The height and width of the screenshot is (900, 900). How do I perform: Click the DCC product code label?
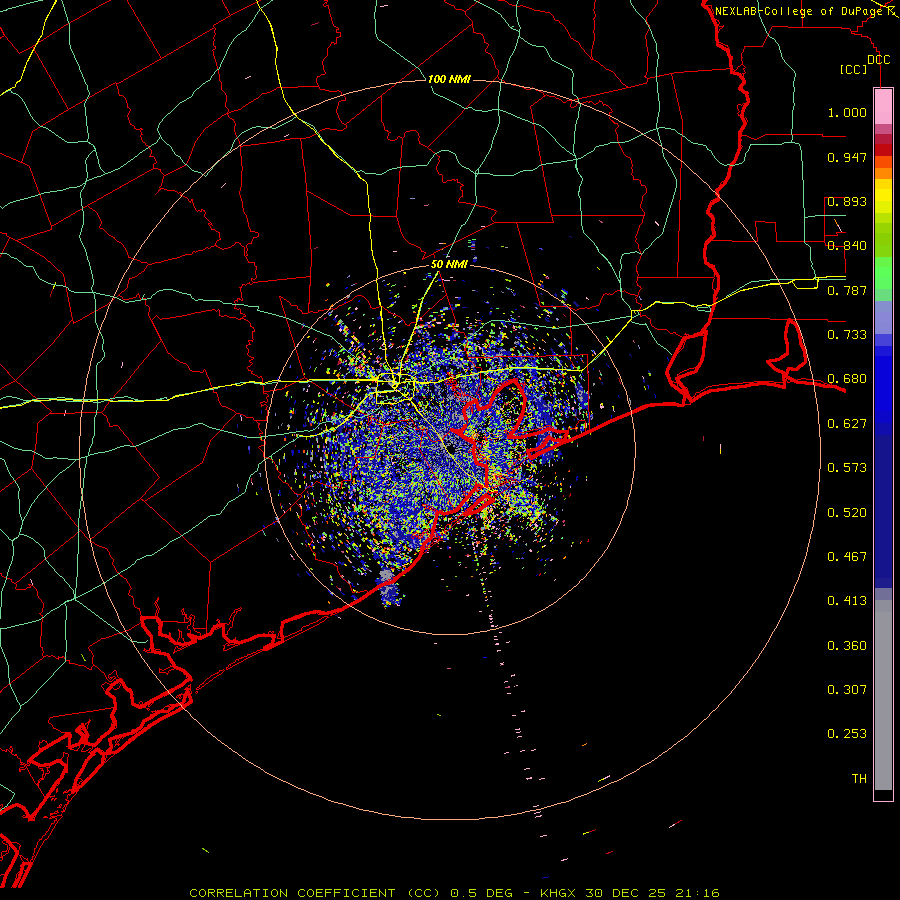coord(879,60)
